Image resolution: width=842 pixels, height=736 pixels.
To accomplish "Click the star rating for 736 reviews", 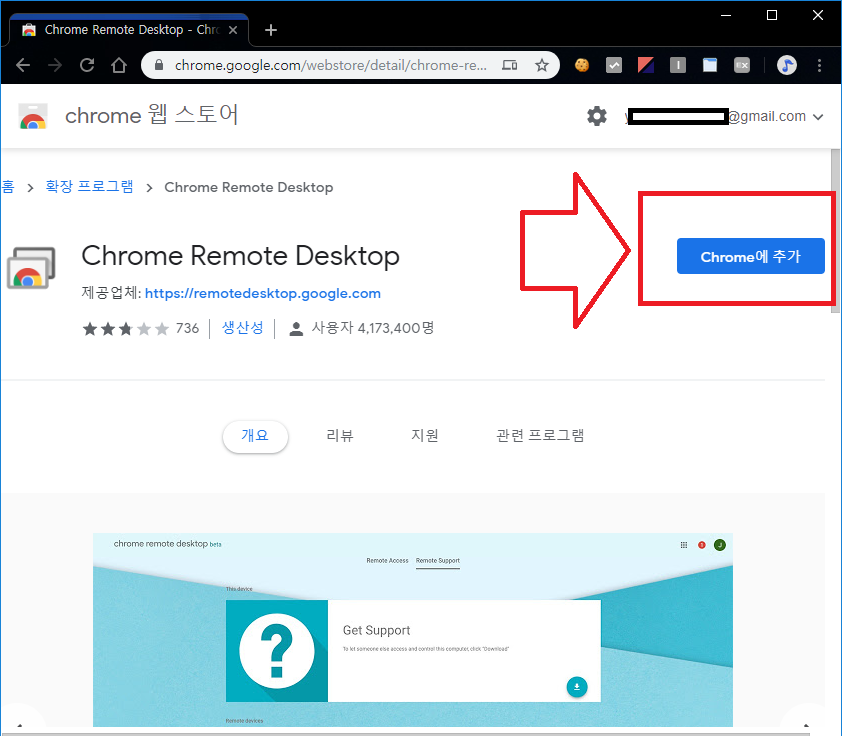I will (x=126, y=329).
